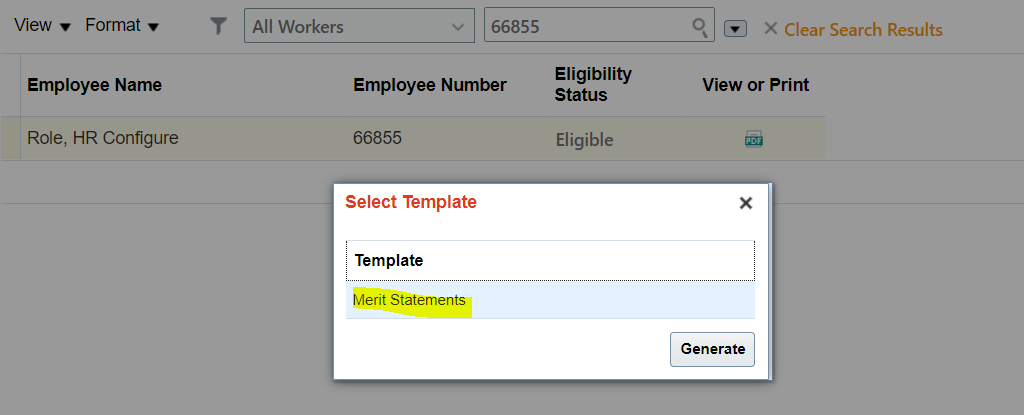The height and width of the screenshot is (415, 1024).
Task: Click the Employee Number column header
Action: click(x=430, y=85)
